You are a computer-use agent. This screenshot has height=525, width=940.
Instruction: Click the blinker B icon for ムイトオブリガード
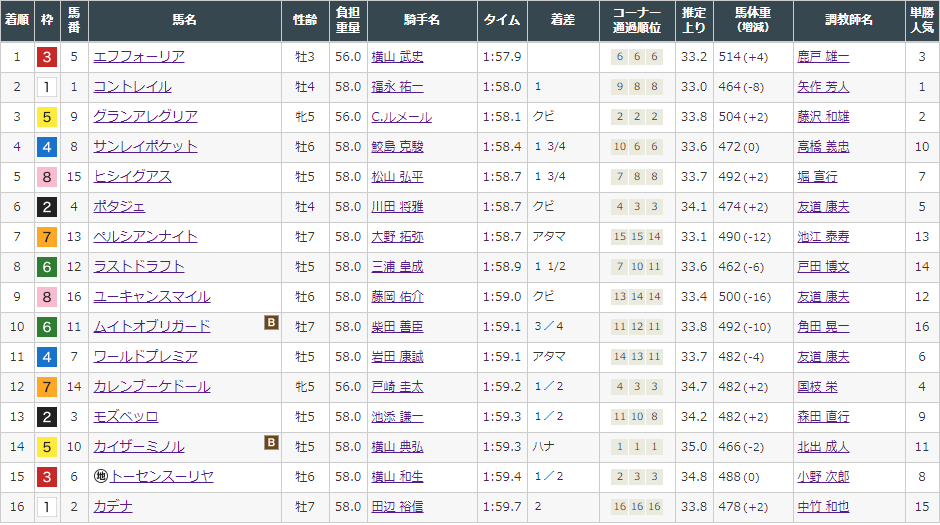tap(272, 323)
